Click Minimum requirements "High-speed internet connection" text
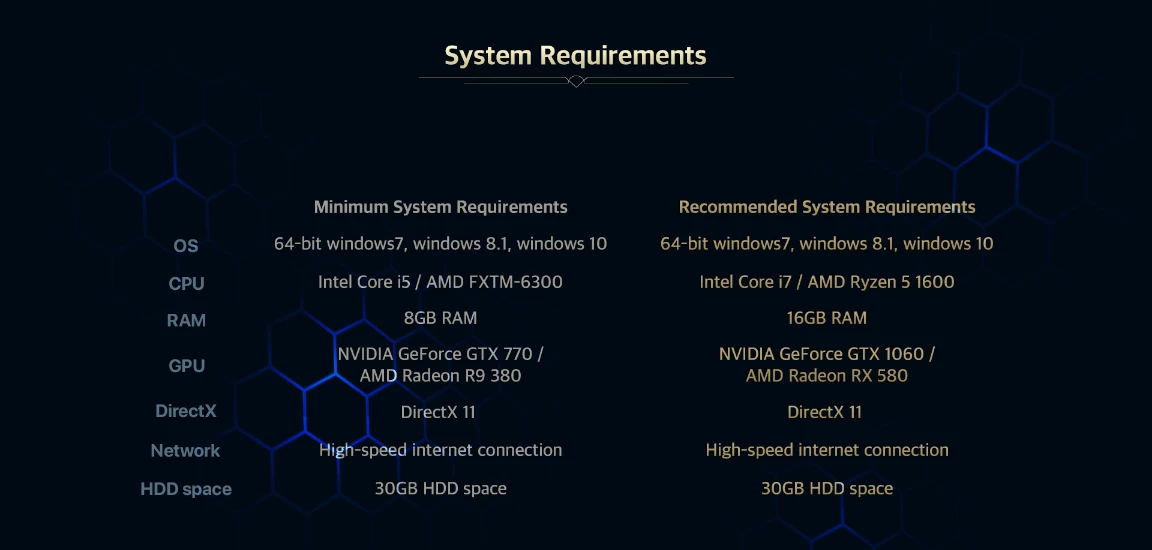The image size is (1152, 550). click(x=441, y=450)
